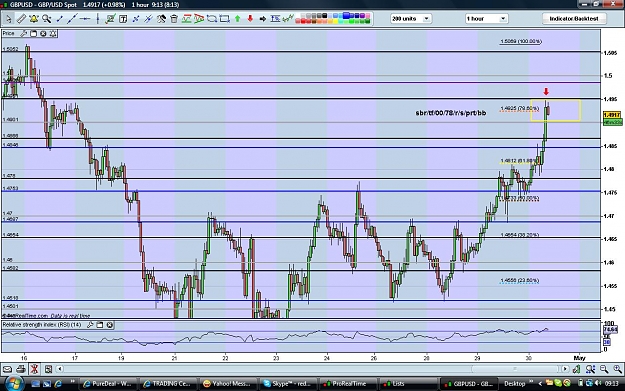625x391 pixels.
Task: Open Yahoo! Messenger from taskbar
Action: [x=228, y=383]
